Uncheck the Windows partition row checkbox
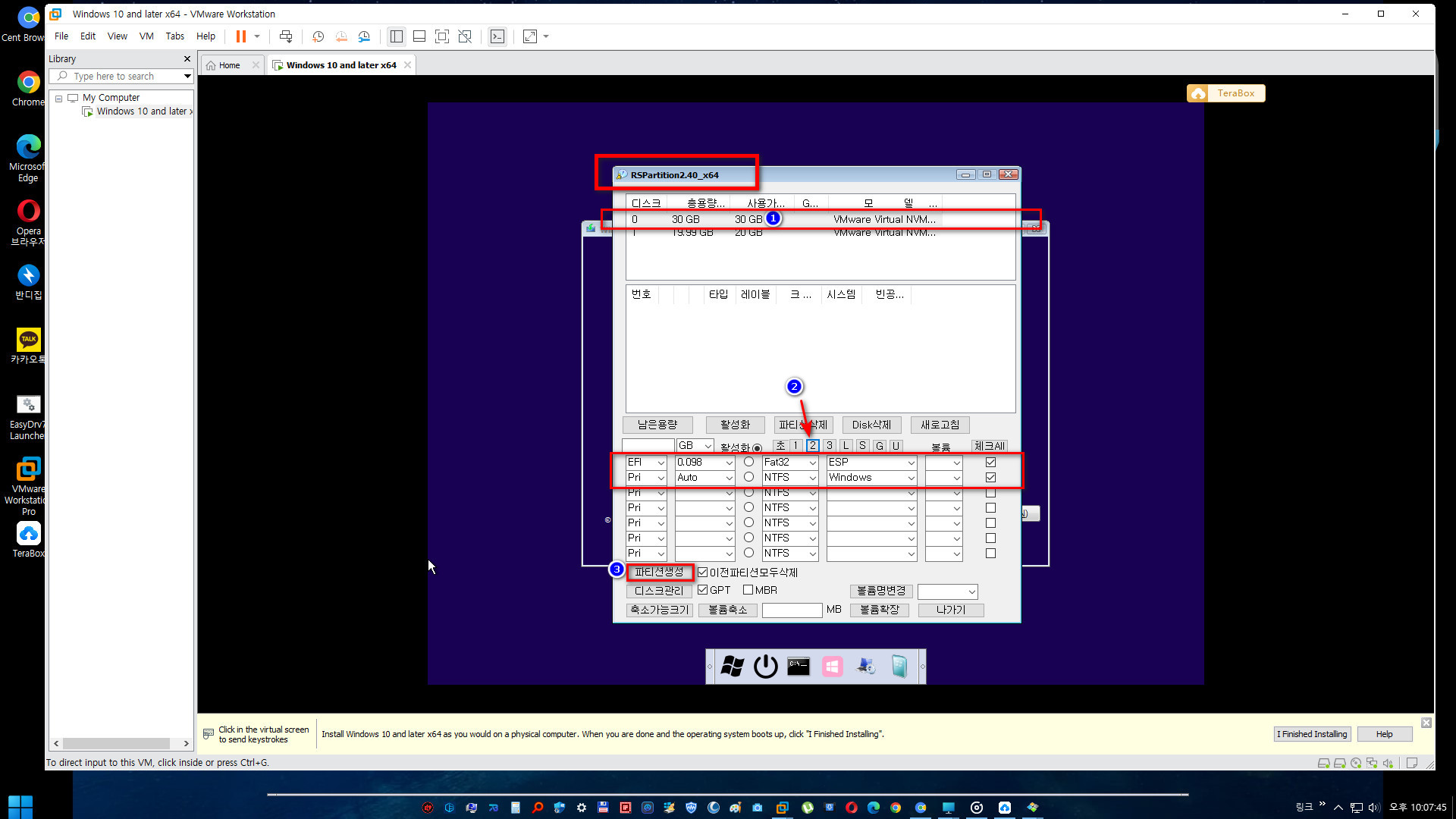The image size is (1456, 819). [x=990, y=477]
